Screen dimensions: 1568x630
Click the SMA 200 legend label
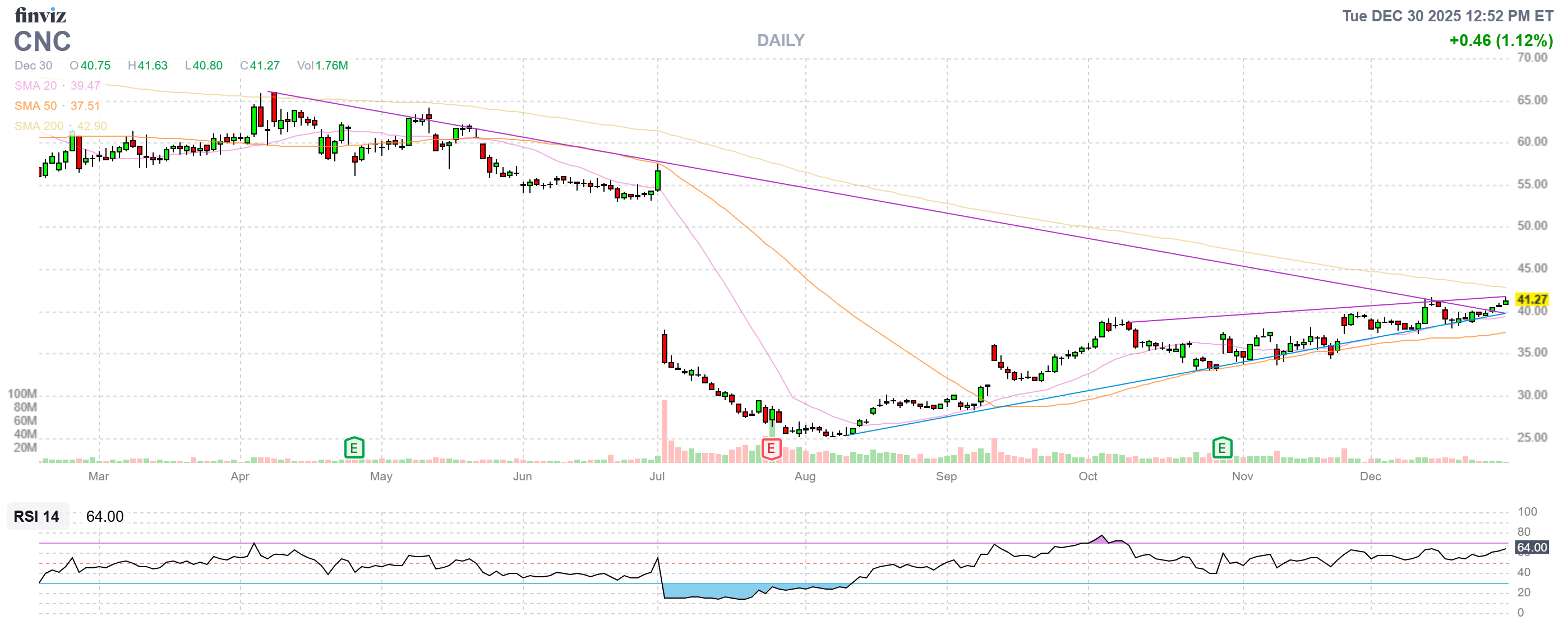39,126
